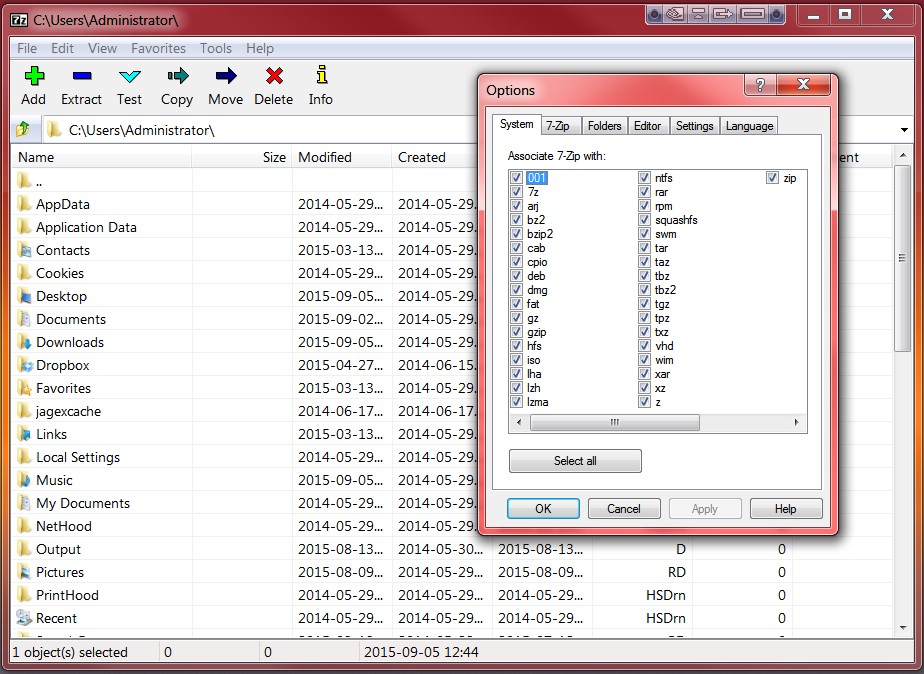Click the Add toolbar icon
Image resolution: width=924 pixels, height=674 pixels.
click(x=34, y=77)
